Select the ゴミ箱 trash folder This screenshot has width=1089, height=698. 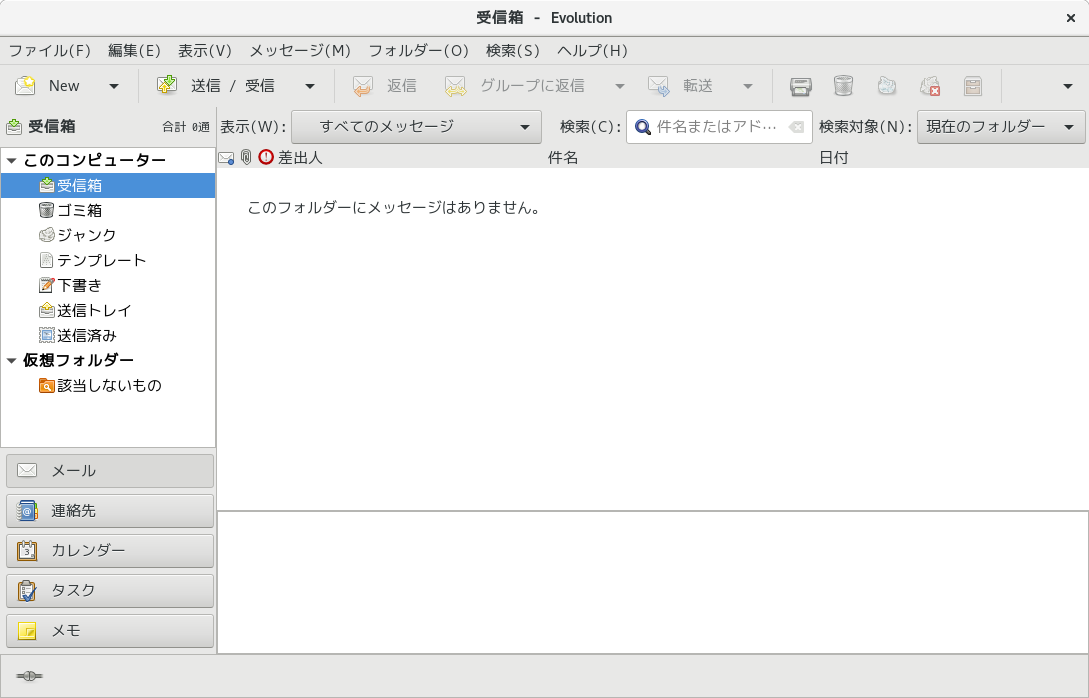78,210
